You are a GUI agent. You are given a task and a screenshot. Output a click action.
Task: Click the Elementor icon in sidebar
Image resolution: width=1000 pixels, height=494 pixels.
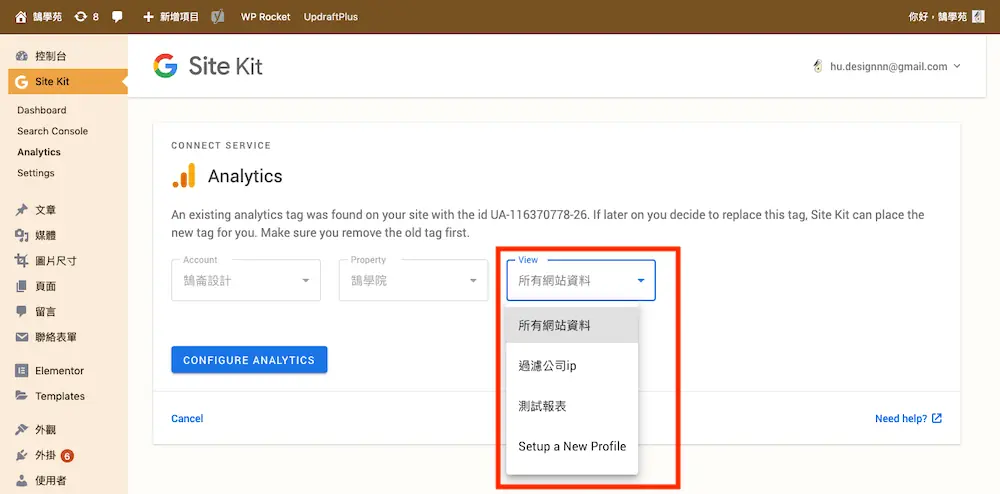[22, 370]
